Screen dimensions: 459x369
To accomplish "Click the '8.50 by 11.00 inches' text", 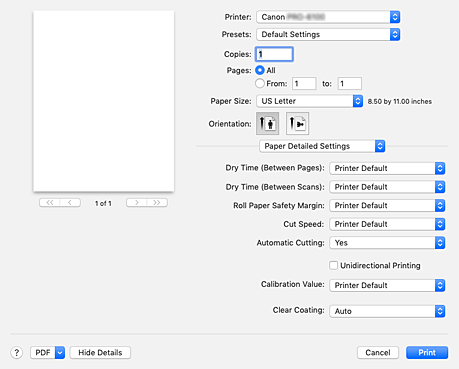I will click(x=400, y=101).
